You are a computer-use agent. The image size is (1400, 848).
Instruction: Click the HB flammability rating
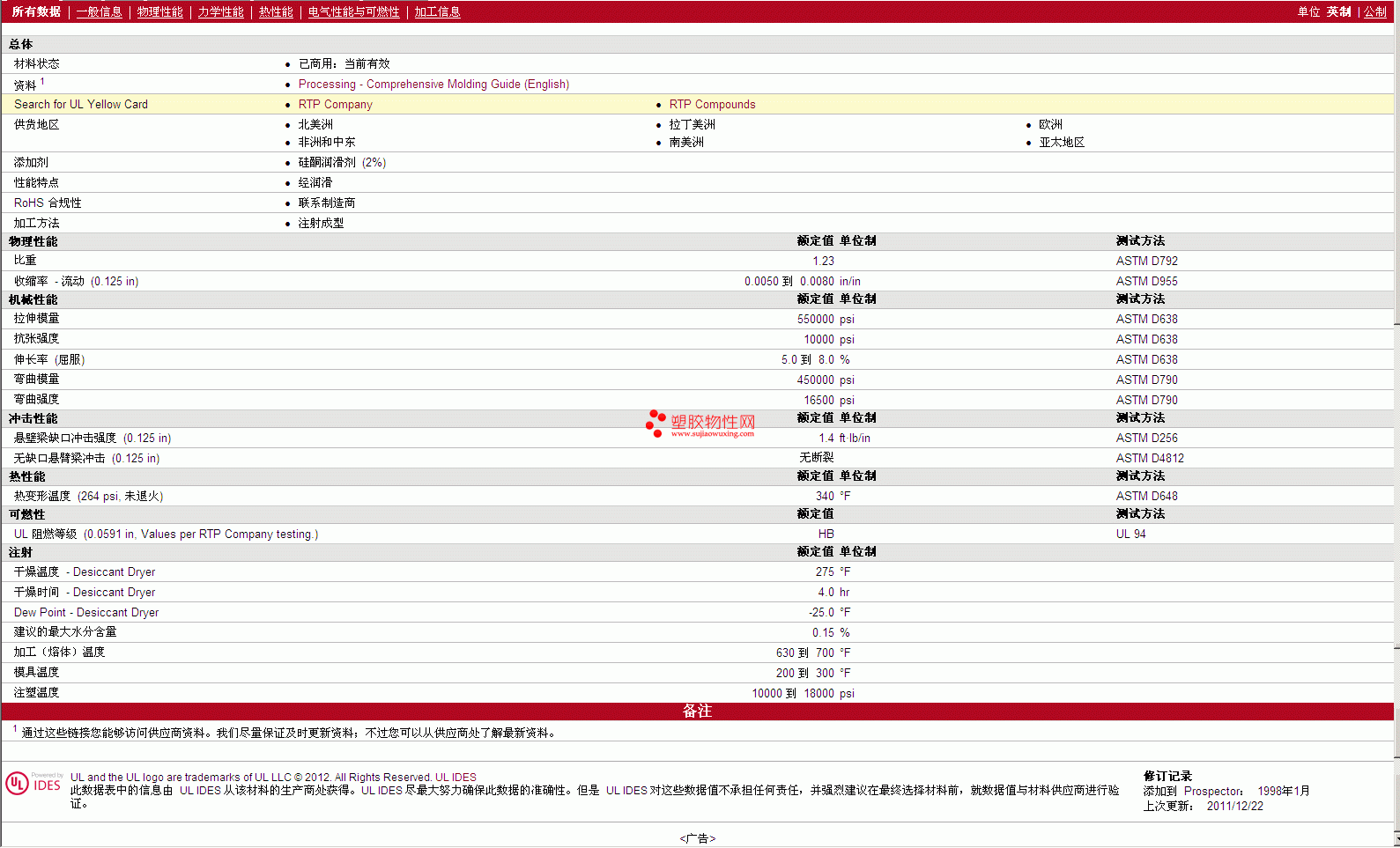click(826, 534)
